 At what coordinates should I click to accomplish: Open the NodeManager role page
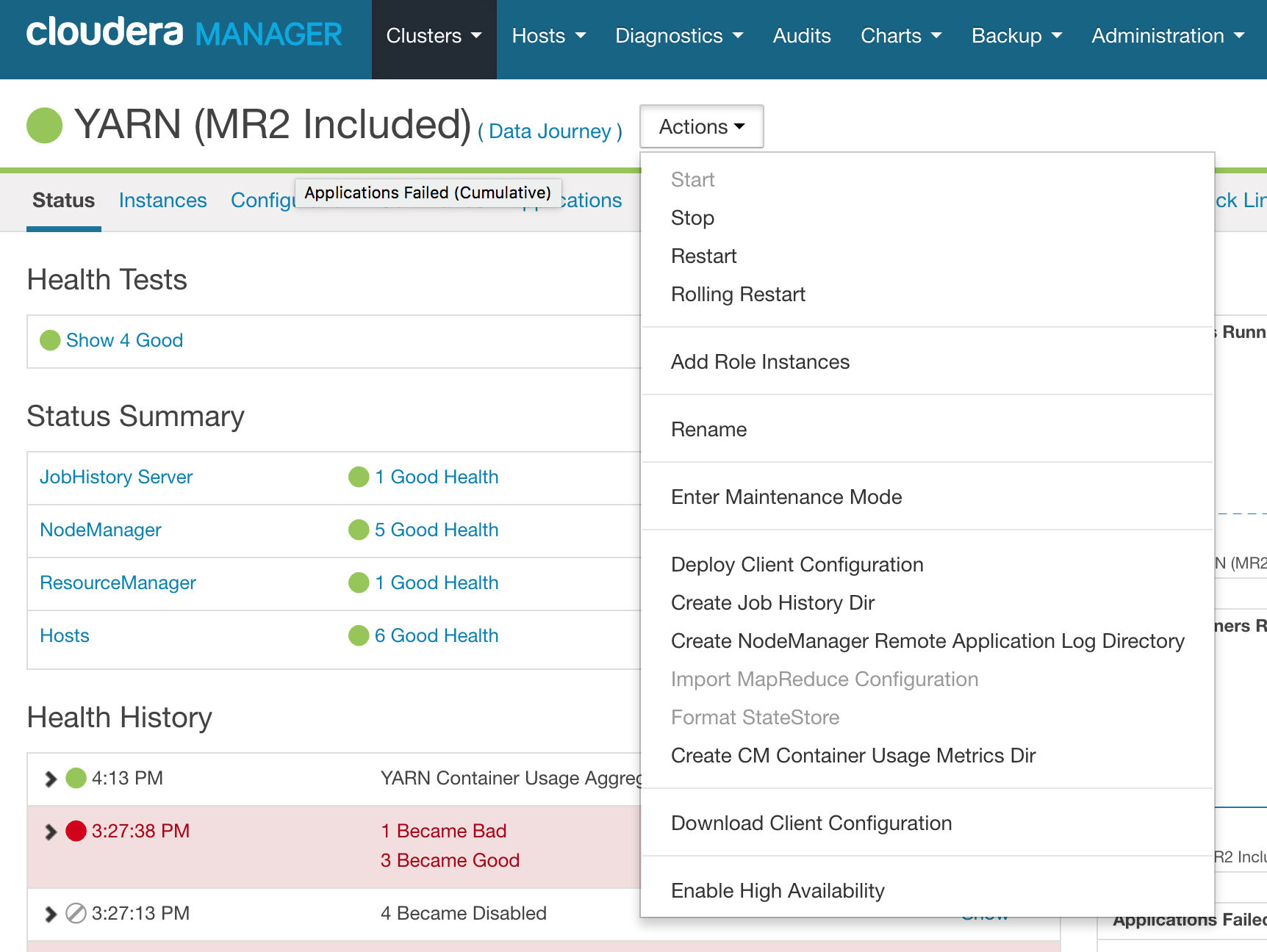tap(100, 530)
